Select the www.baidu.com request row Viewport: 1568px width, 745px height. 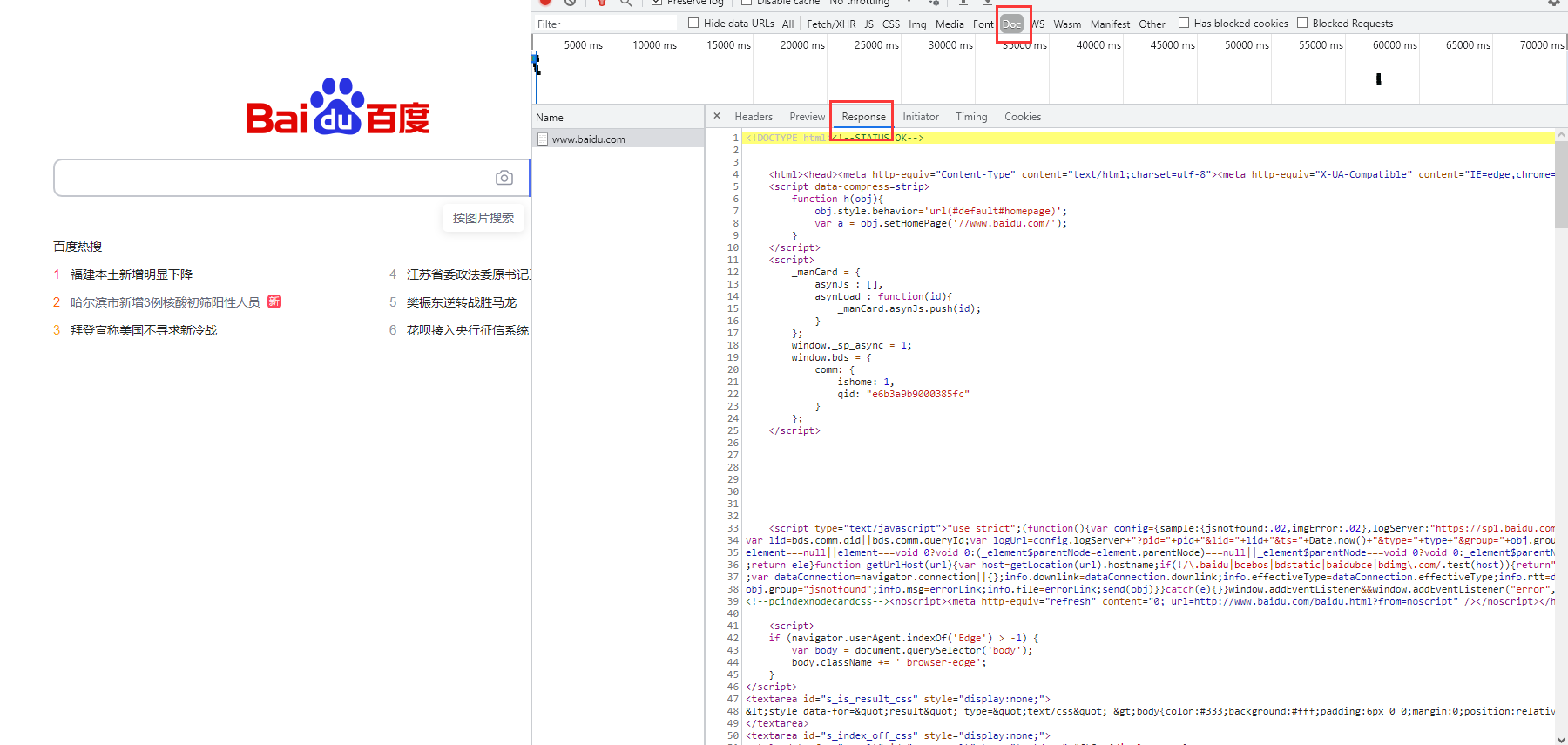[618, 139]
